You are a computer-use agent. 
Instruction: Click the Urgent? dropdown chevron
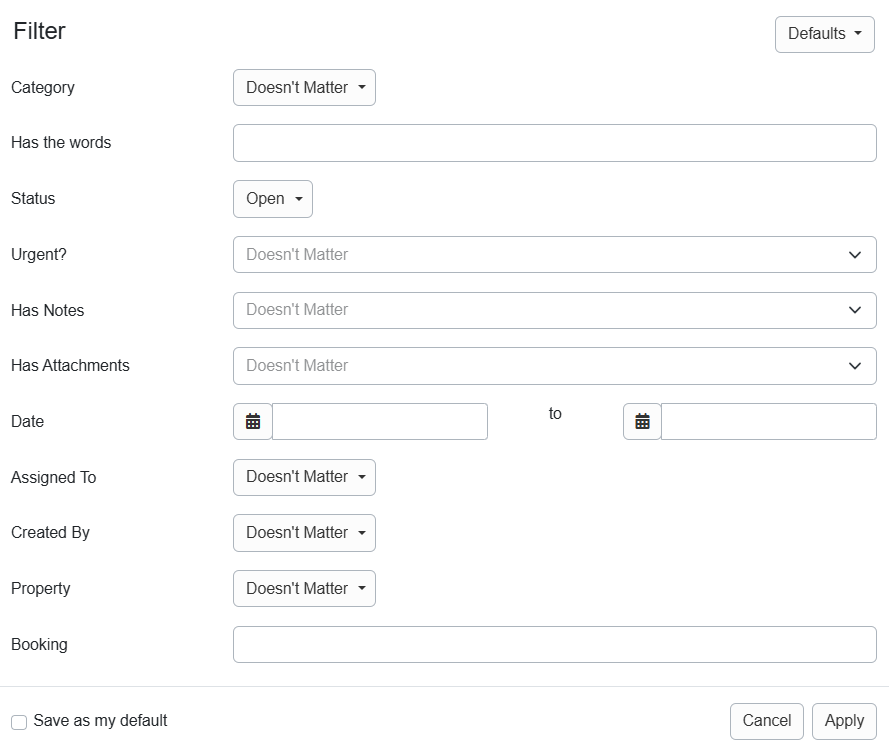[855, 254]
